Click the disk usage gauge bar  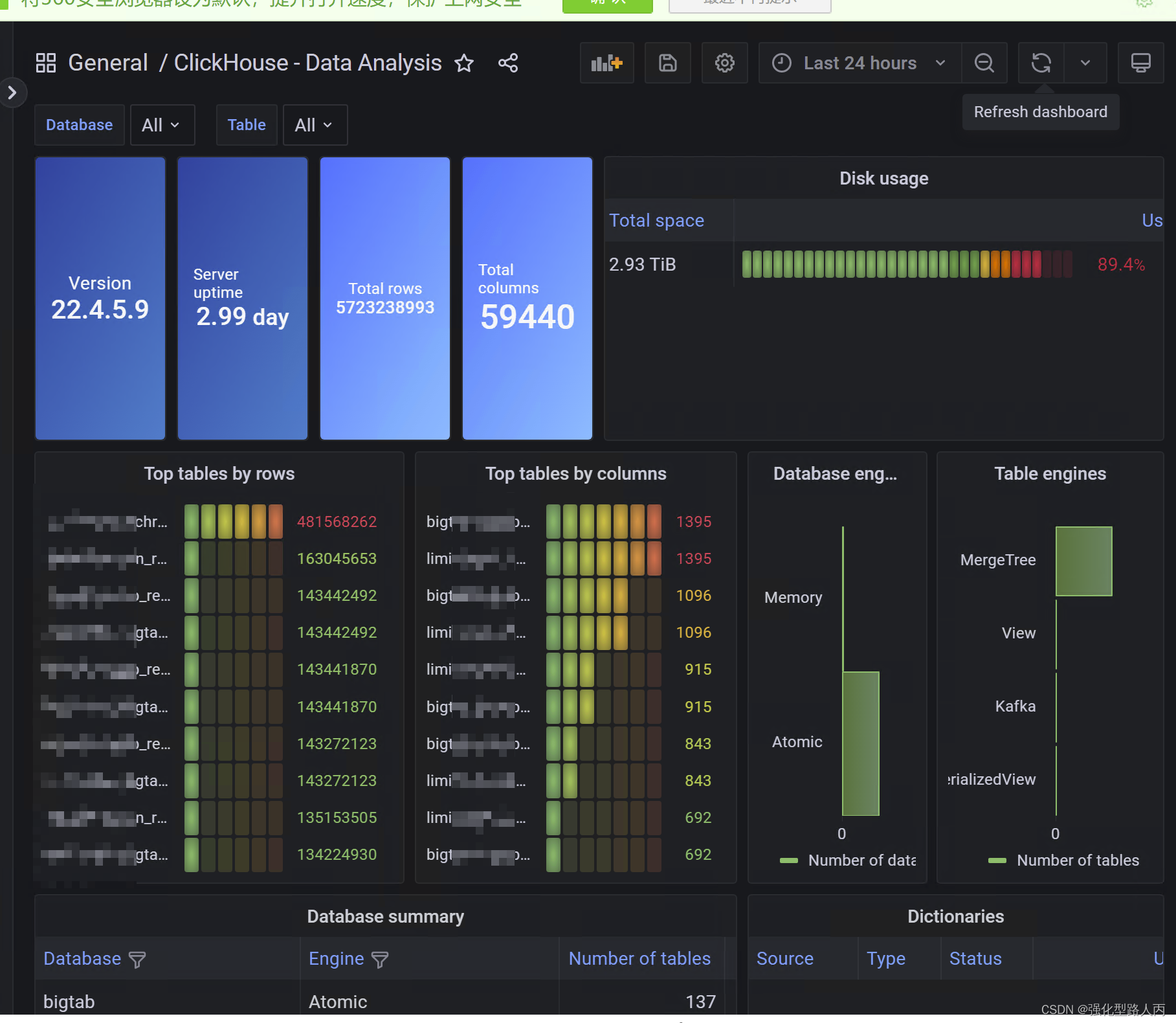pyautogui.click(x=906, y=264)
